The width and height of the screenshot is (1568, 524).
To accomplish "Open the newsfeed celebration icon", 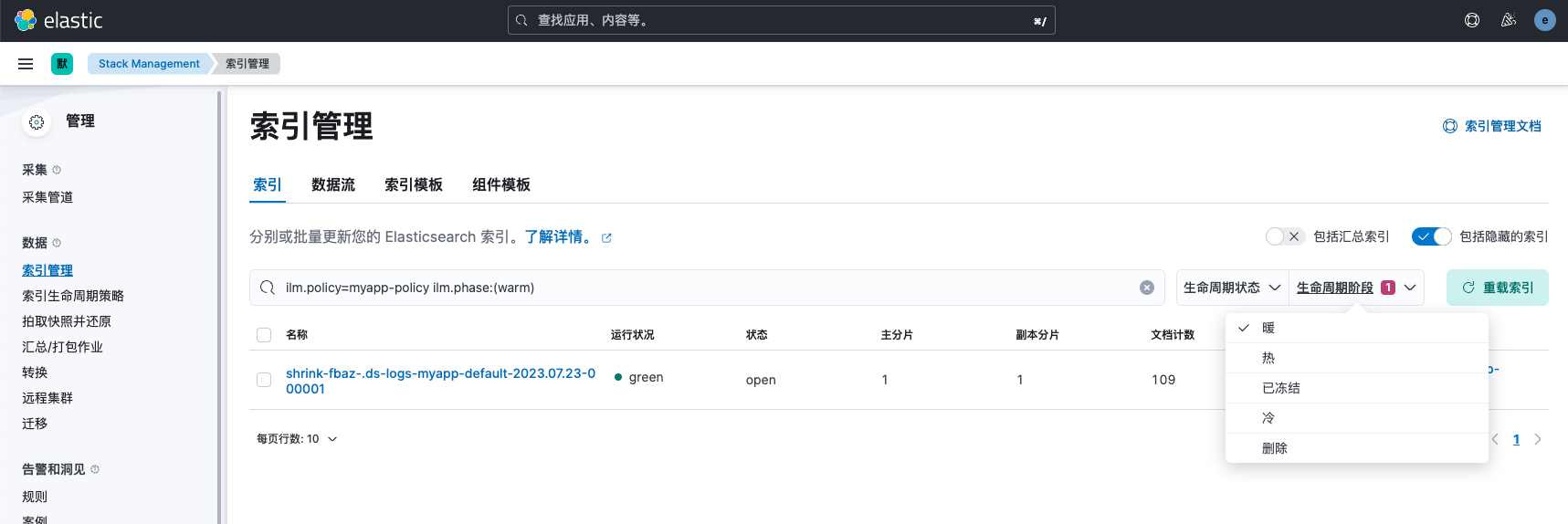I will click(x=1509, y=20).
